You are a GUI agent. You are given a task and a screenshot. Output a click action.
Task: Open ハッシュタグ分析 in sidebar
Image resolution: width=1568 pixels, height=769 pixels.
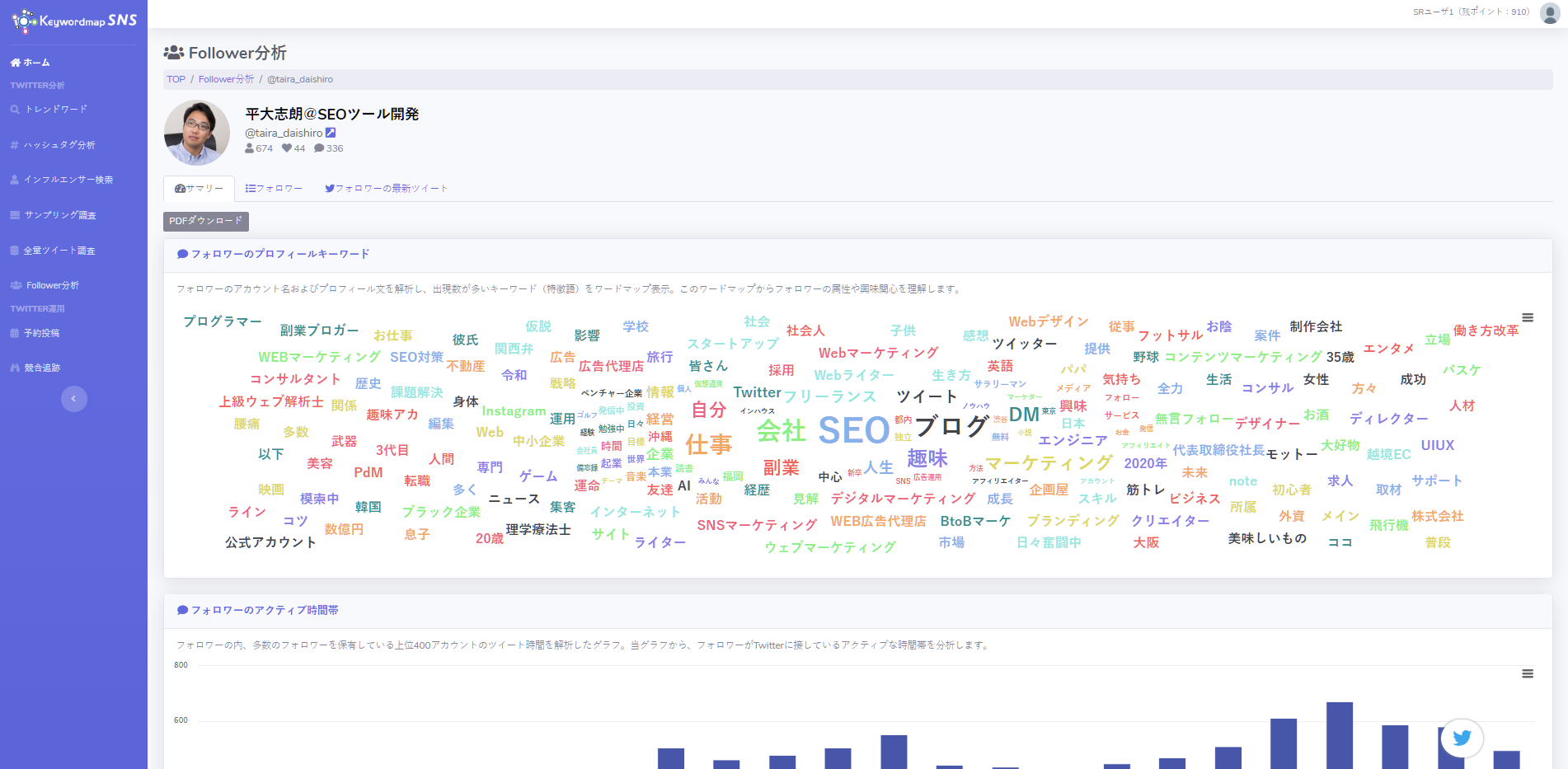59,145
